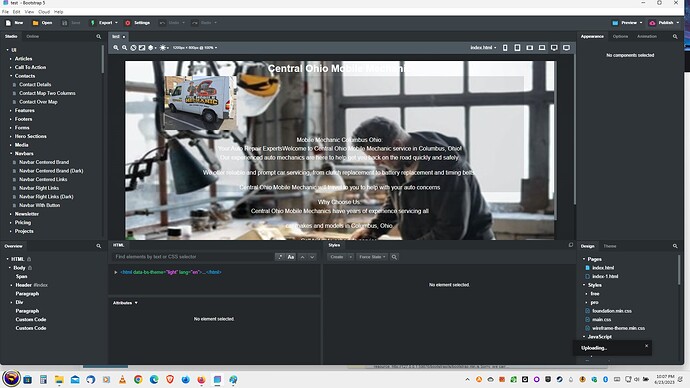This screenshot has width=690, height=388.
Task: Expand the Articles component group
Action: point(11,59)
